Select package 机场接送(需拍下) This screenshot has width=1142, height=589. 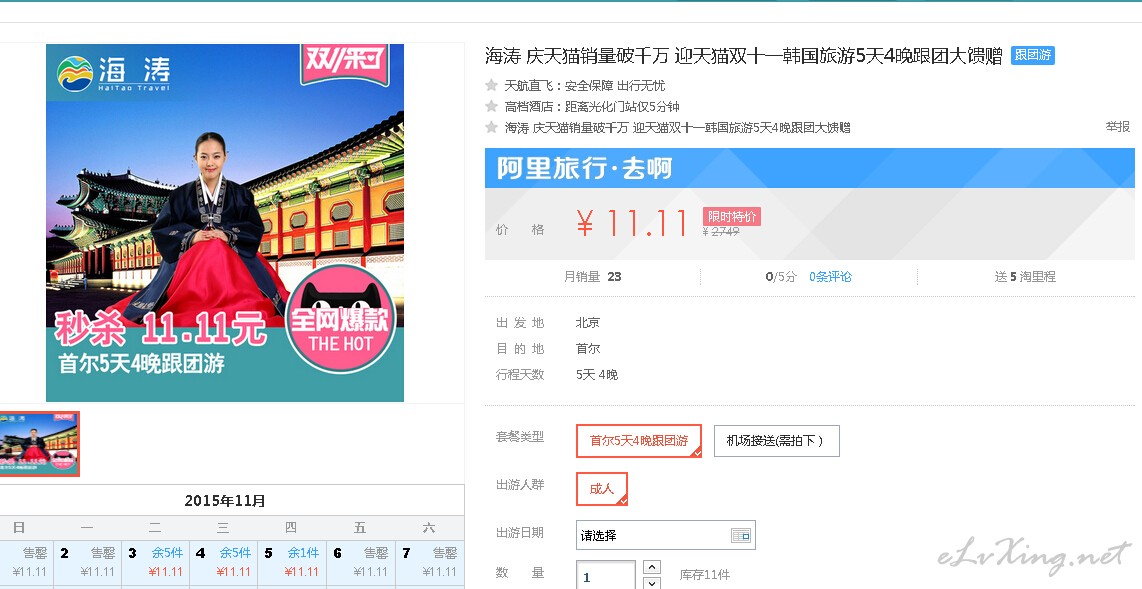(x=776, y=441)
